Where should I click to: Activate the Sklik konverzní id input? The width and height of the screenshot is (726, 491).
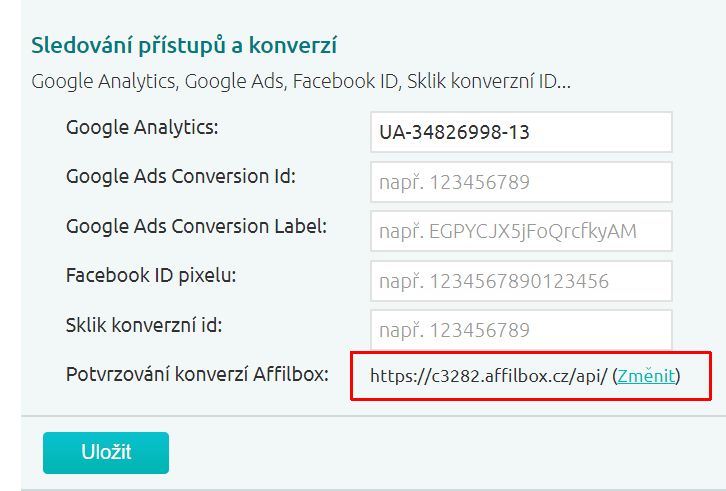point(521,330)
